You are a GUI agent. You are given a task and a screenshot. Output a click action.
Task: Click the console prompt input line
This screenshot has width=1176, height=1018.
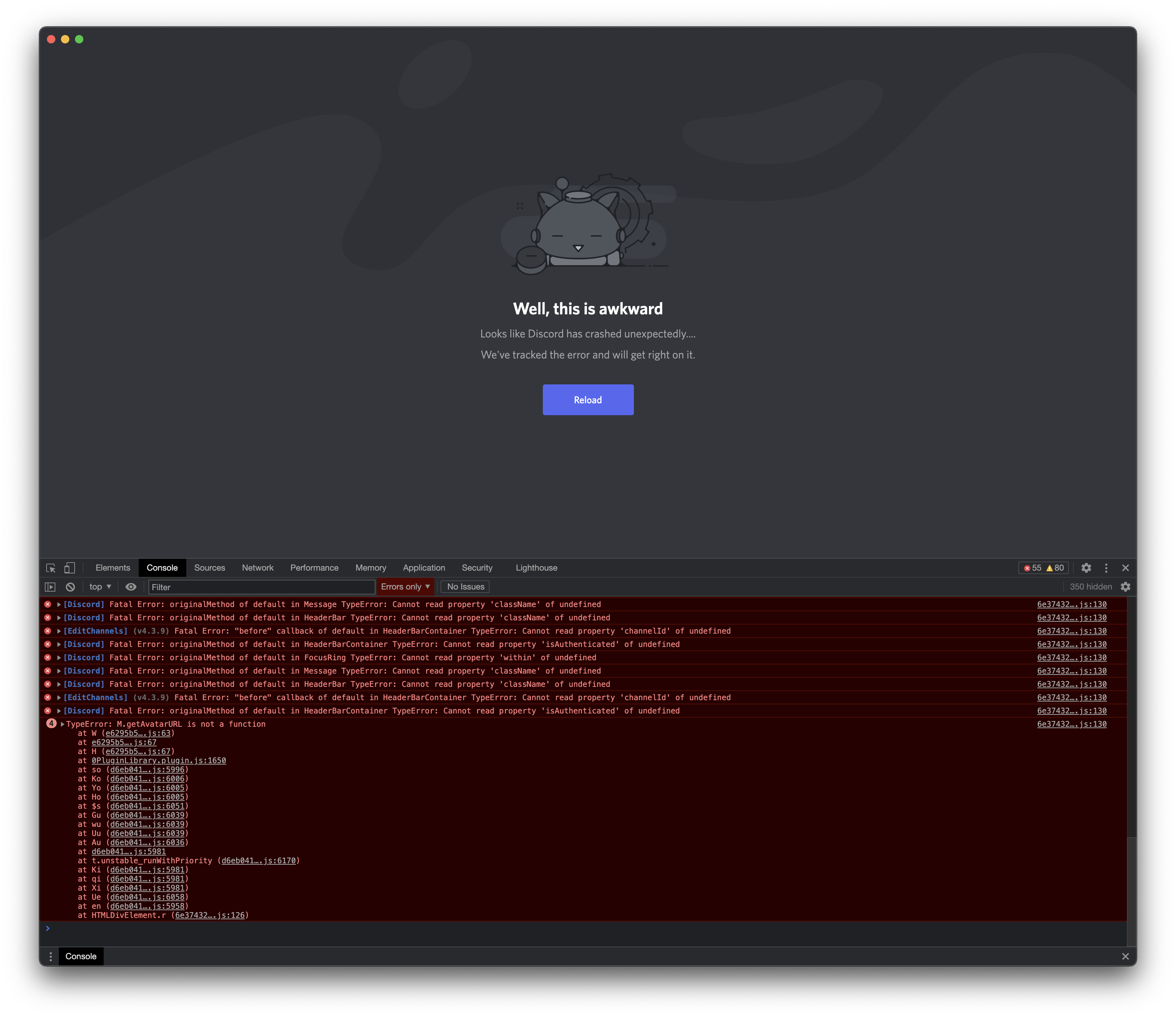(583, 929)
